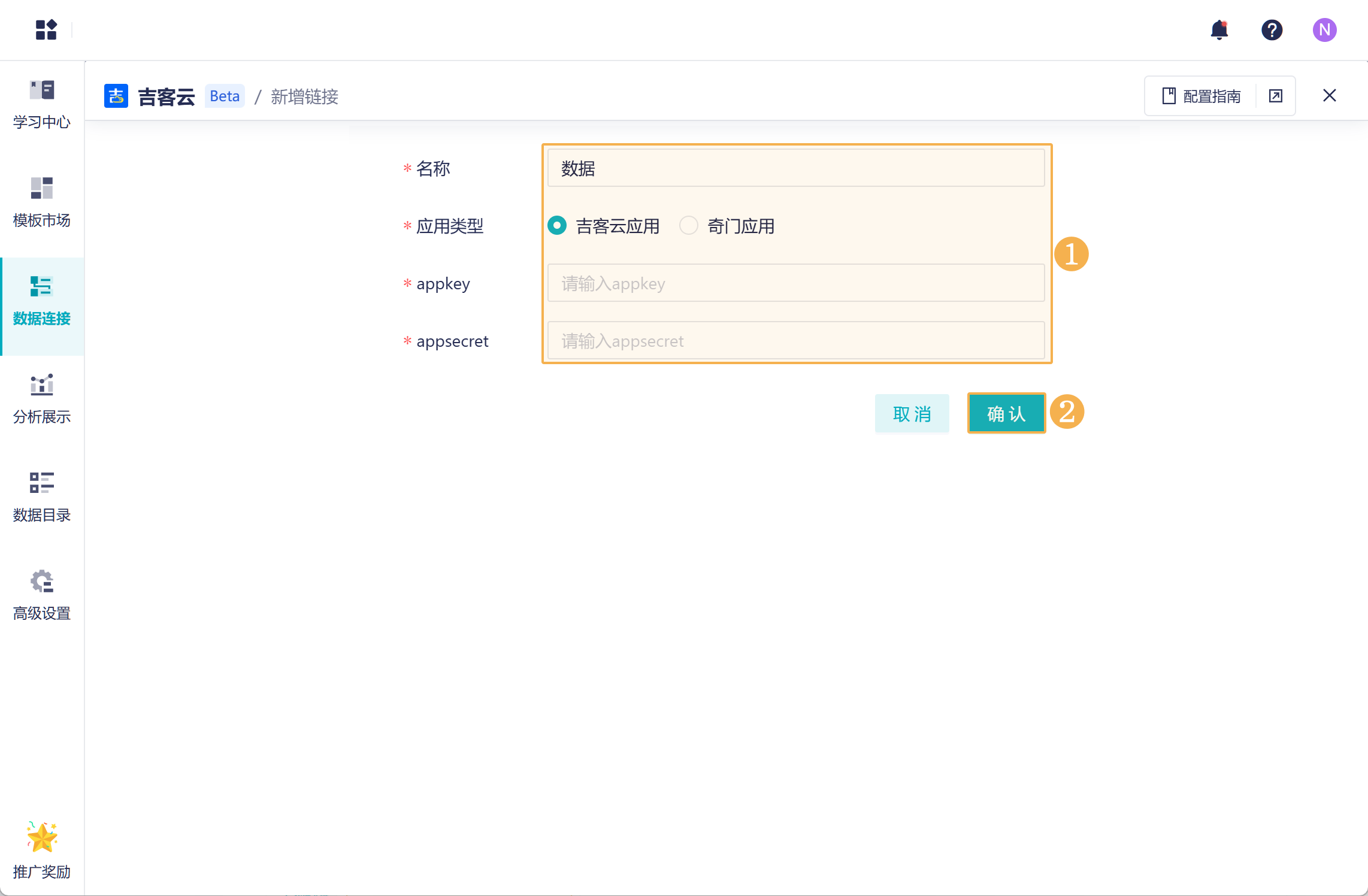Open the purple N user avatar
This screenshot has height=896, width=1368.
[1324, 30]
